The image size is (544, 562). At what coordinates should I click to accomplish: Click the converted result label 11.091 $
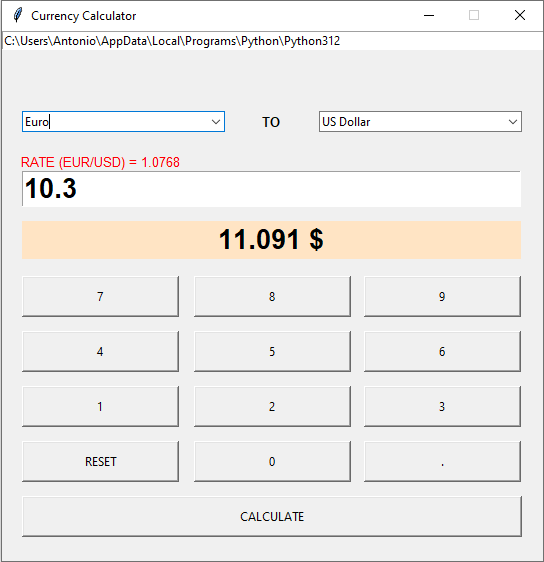[271, 240]
